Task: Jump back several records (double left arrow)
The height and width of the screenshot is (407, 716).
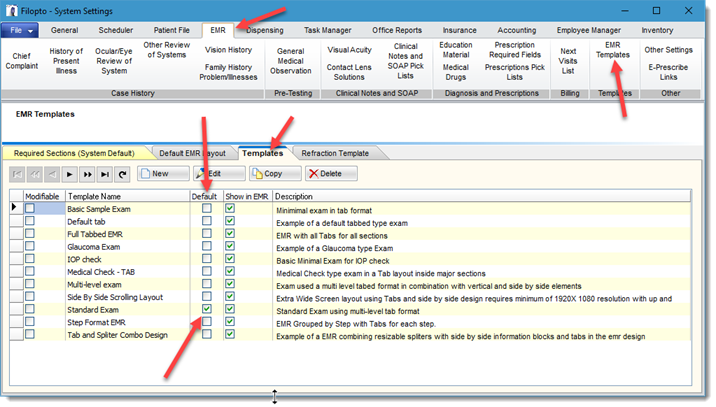Action: point(35,174)
